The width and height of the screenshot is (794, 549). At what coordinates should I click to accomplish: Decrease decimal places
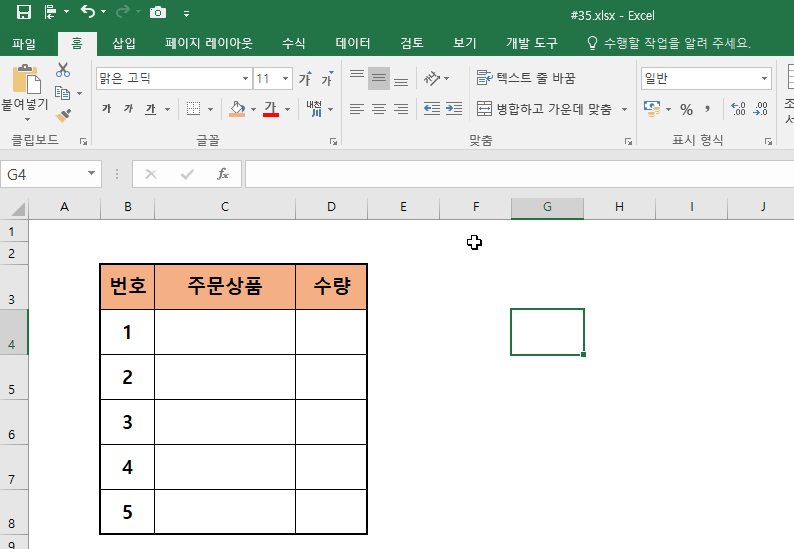coord(761,109)
